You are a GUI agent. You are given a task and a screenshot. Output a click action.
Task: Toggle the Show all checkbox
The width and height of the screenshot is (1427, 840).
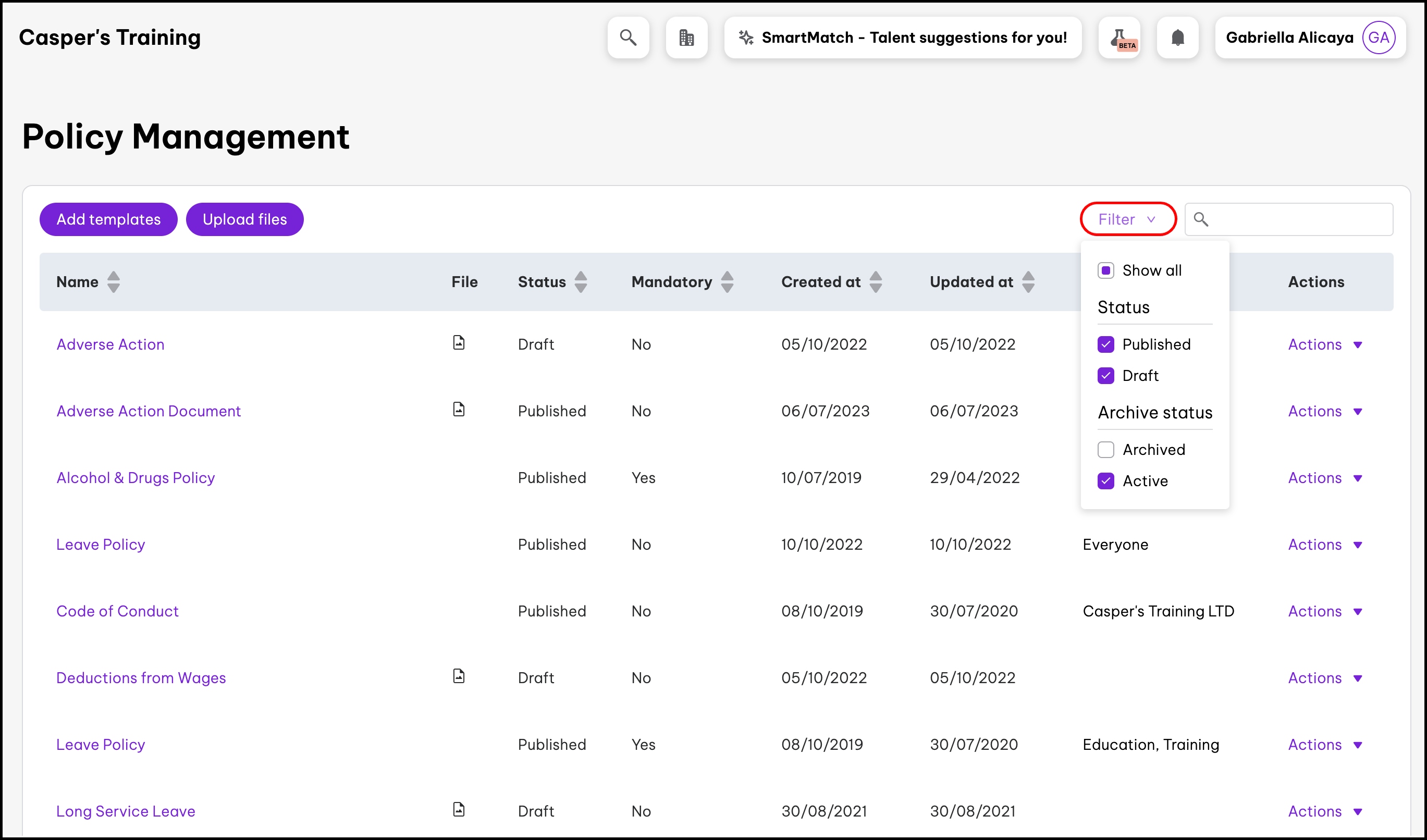click(x=1105, y=270)
